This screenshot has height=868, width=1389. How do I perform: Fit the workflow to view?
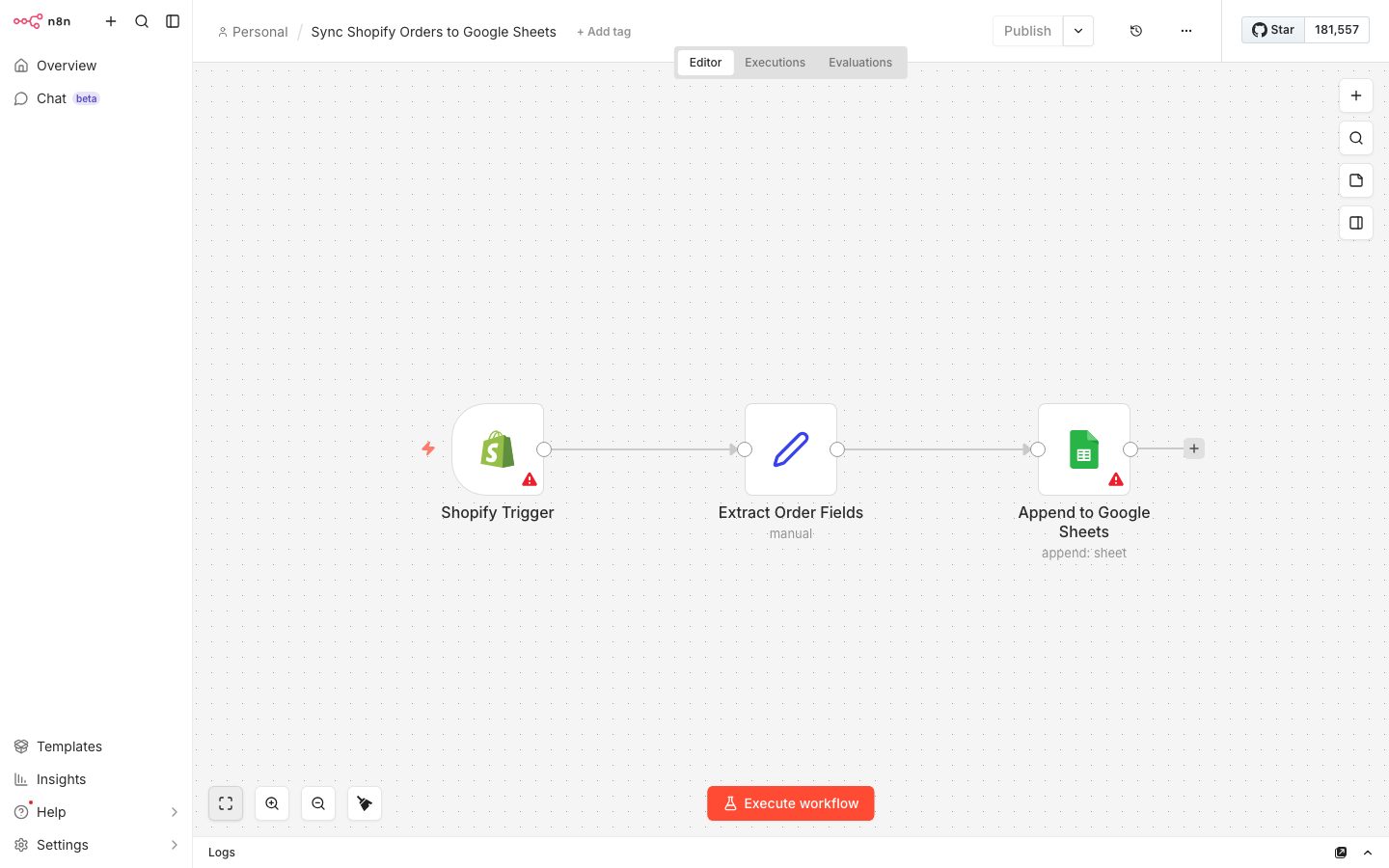[x=225, y=802]
